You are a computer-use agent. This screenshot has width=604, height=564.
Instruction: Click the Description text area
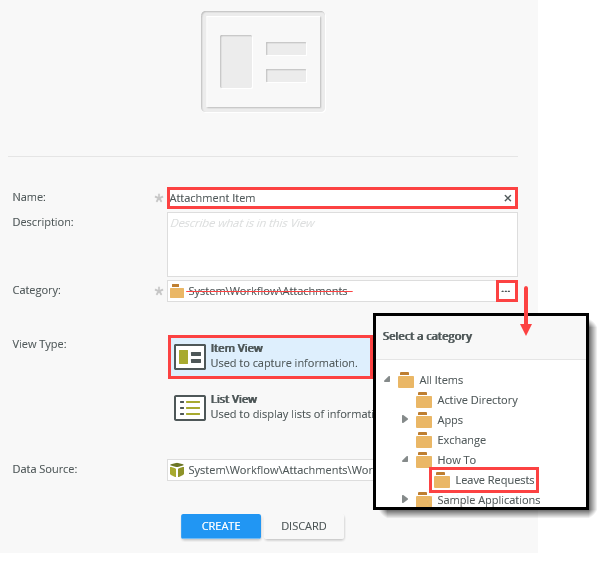[x=342, y=244]
